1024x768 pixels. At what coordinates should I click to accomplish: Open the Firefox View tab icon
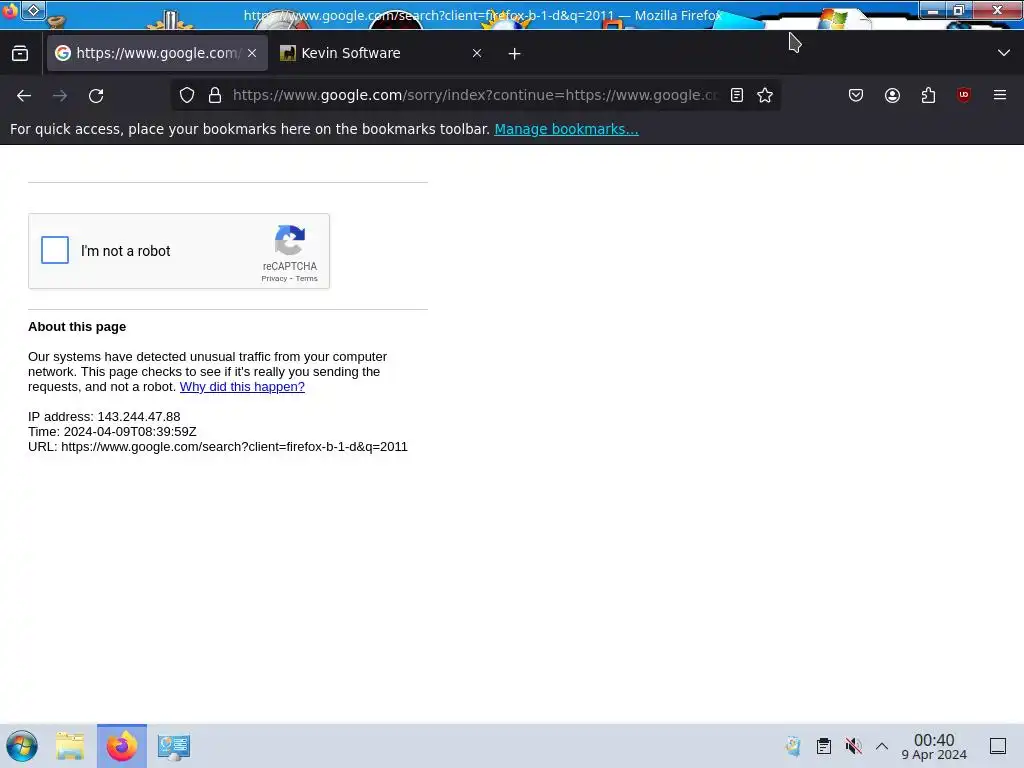(x=20, y=53)
